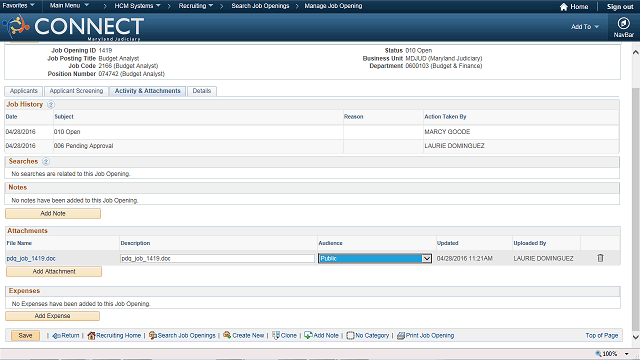
Task: Delete the pdq_job_1419.doc attachment with trash icon
Action: pyautogui.click(x=600, y=258)
